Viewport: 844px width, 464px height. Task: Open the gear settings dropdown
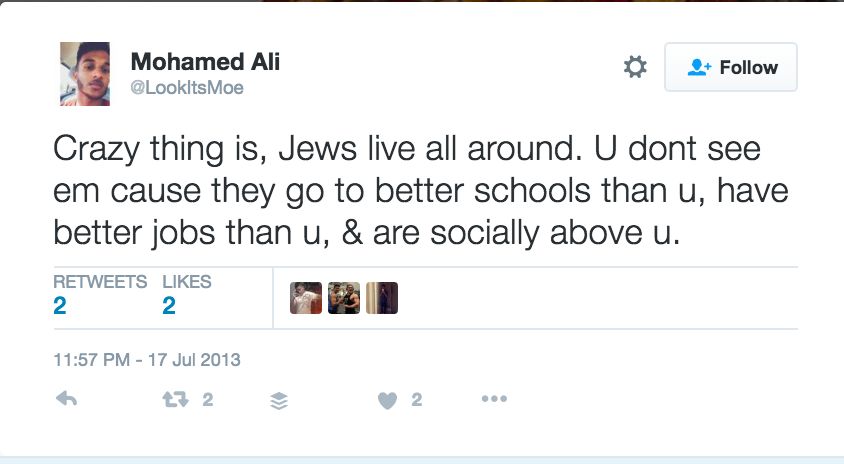(x=635, y=67)
